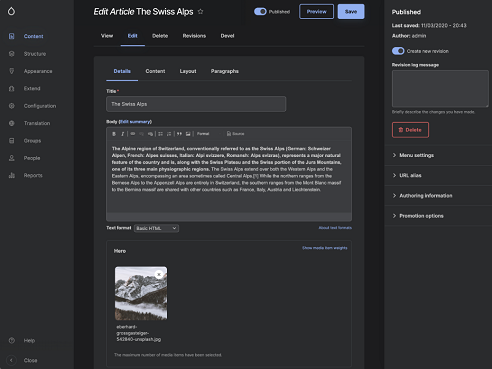This screenshot has height=369, width=492.
Task: Open the Devel tab
Action: click(x=227, y=36)
